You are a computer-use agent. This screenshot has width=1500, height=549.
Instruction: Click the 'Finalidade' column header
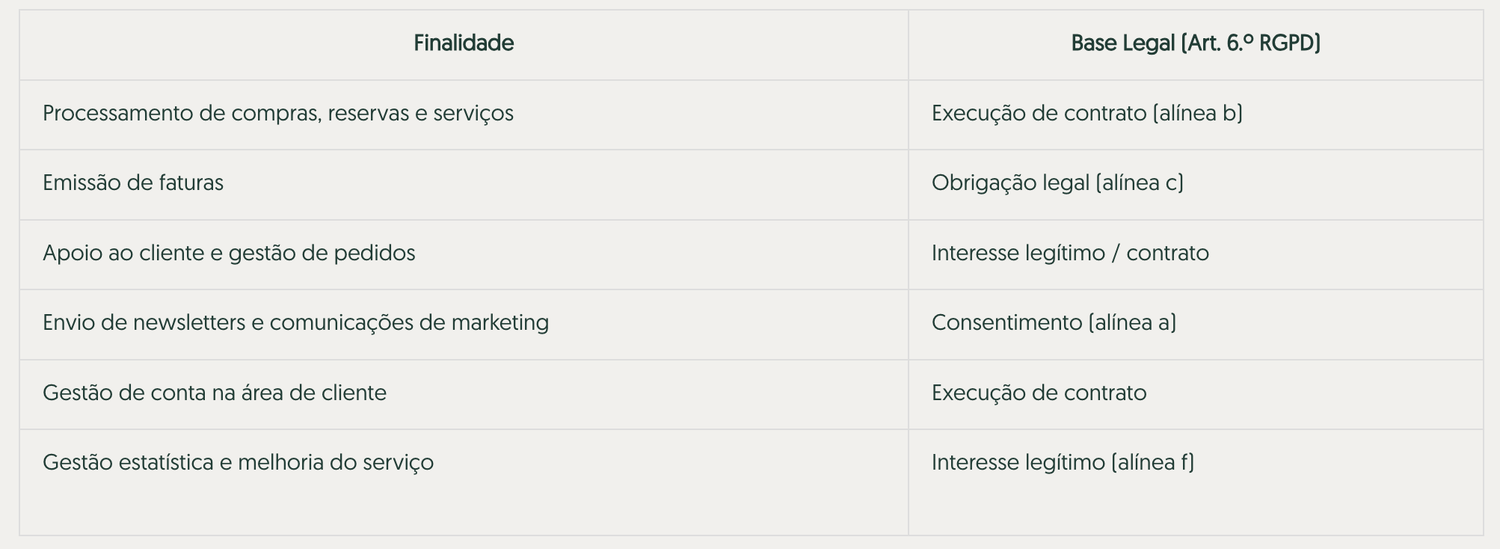(x=463, y=44)
